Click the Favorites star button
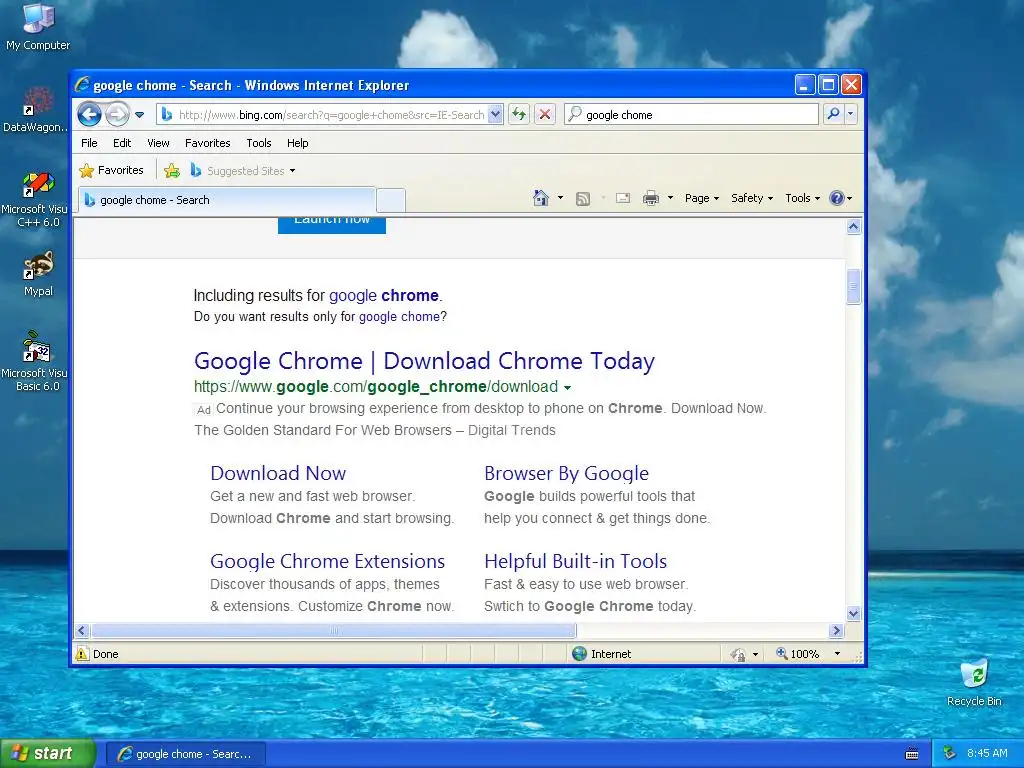This screenshot has width=1024, height=768. click(112, 170)
